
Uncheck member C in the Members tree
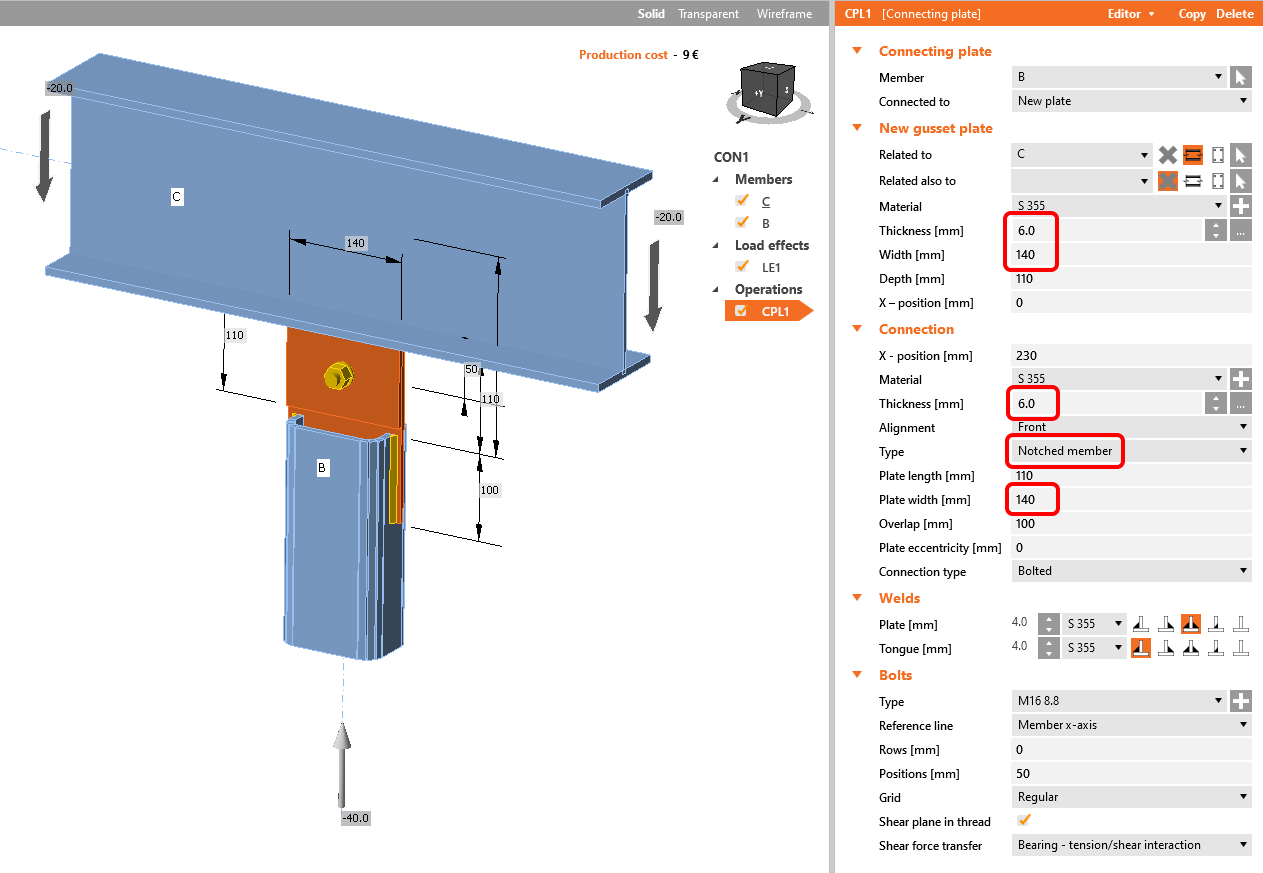click(742, 200)
